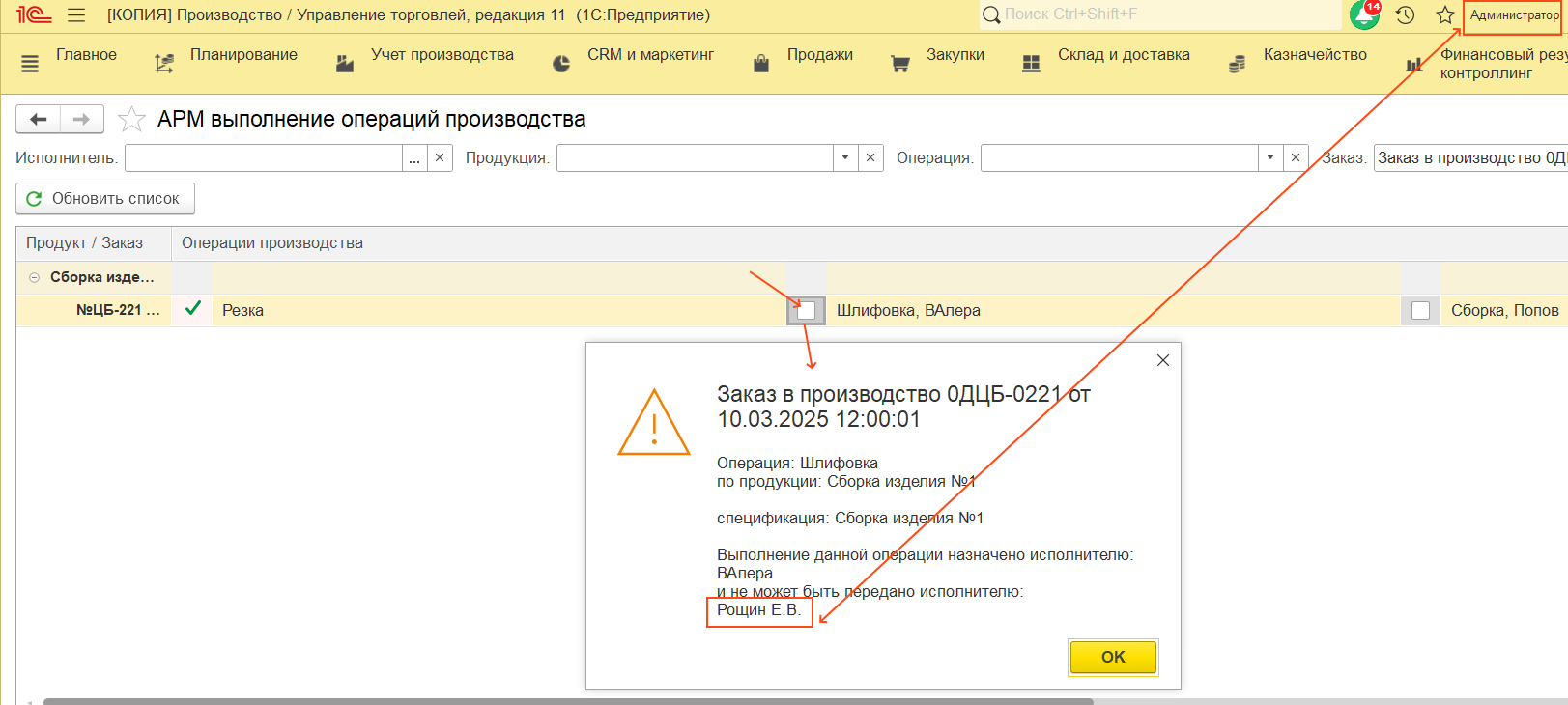Screen dimensions: 1568x705
Task: Toggle the Сборка, Попов checkbox
Action: tap(1420, 310)
